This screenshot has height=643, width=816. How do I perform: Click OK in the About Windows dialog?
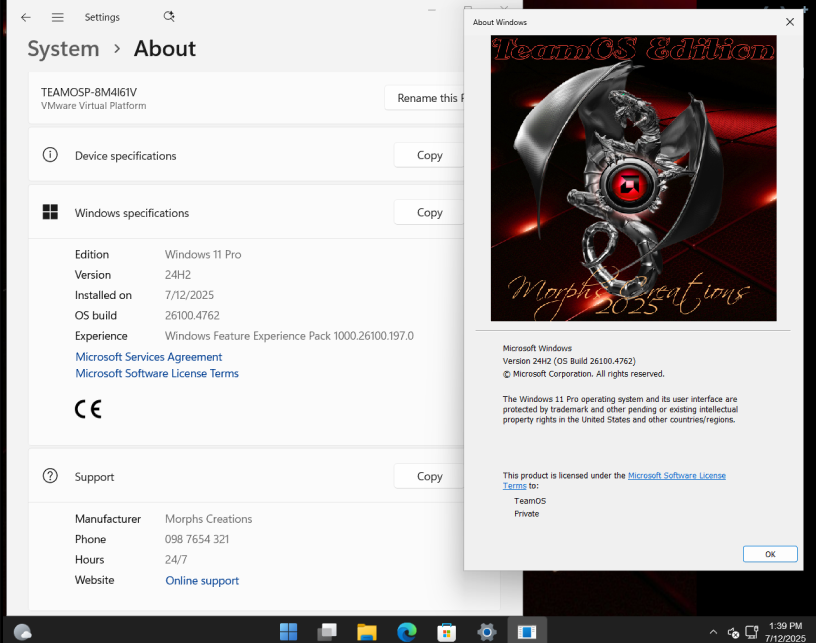(x=770, y=554)
